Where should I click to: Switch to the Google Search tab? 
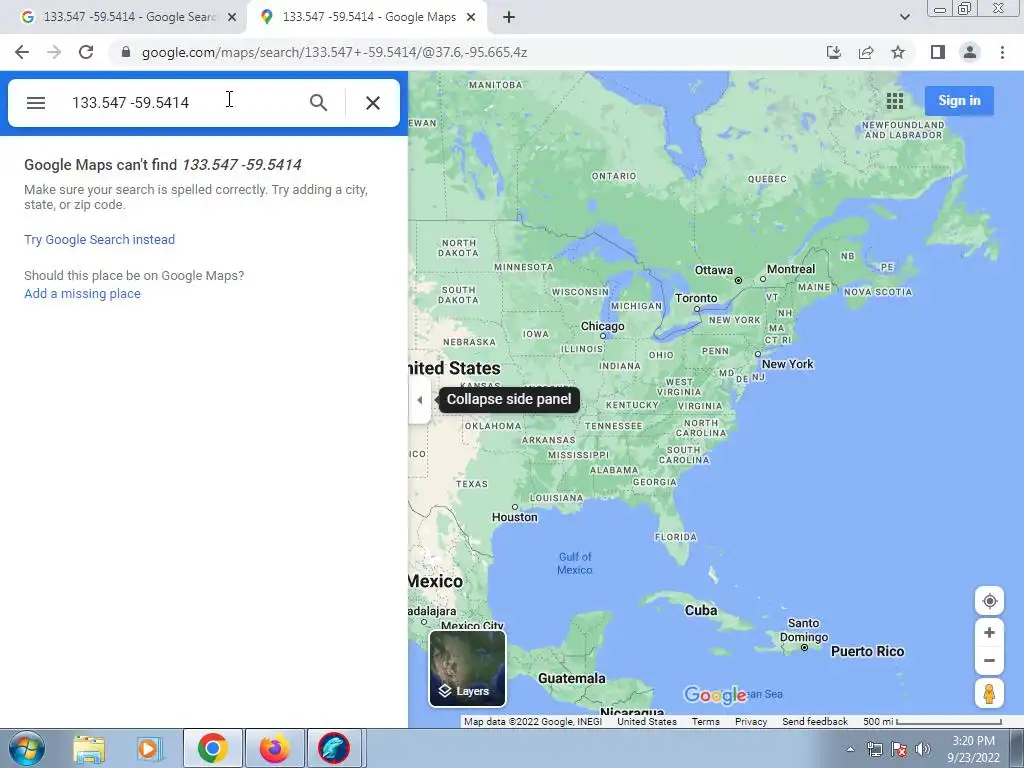click(124, 17)
